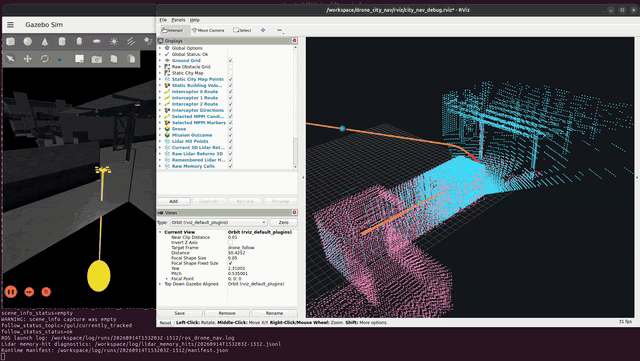The height and width of the screenshot is (361, 640).
Task: Click the RViz add tool plus icon
Action: point(263,30)
